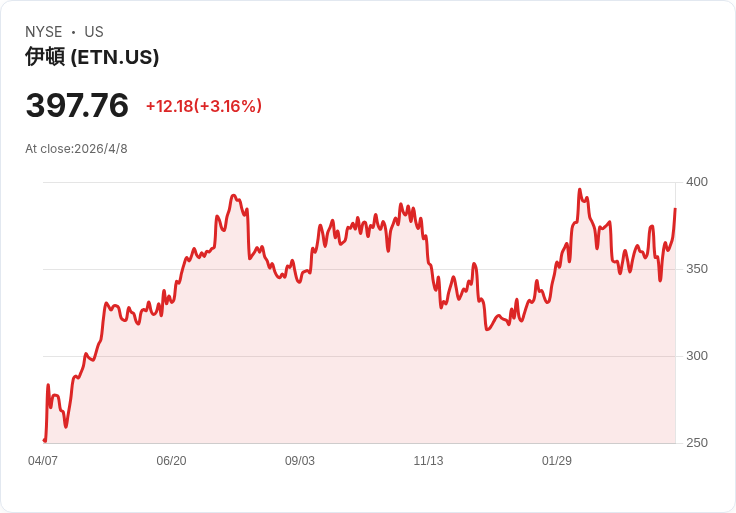The width and height of the screenshot is (736, 513).
Task: Click the 11/13 date axis label
Action: 428,460
